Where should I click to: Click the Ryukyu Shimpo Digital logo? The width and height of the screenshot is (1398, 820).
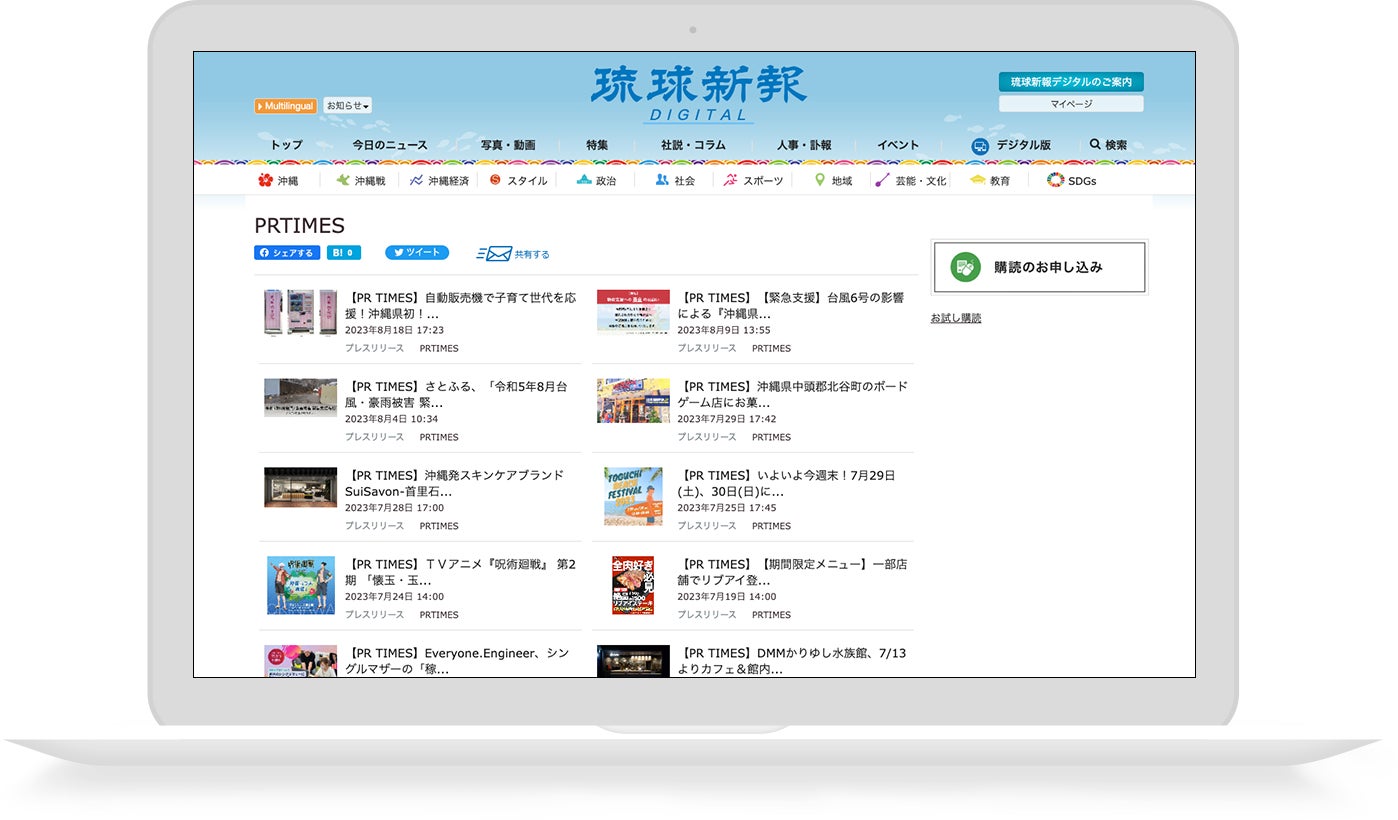(x=698, y=94)
